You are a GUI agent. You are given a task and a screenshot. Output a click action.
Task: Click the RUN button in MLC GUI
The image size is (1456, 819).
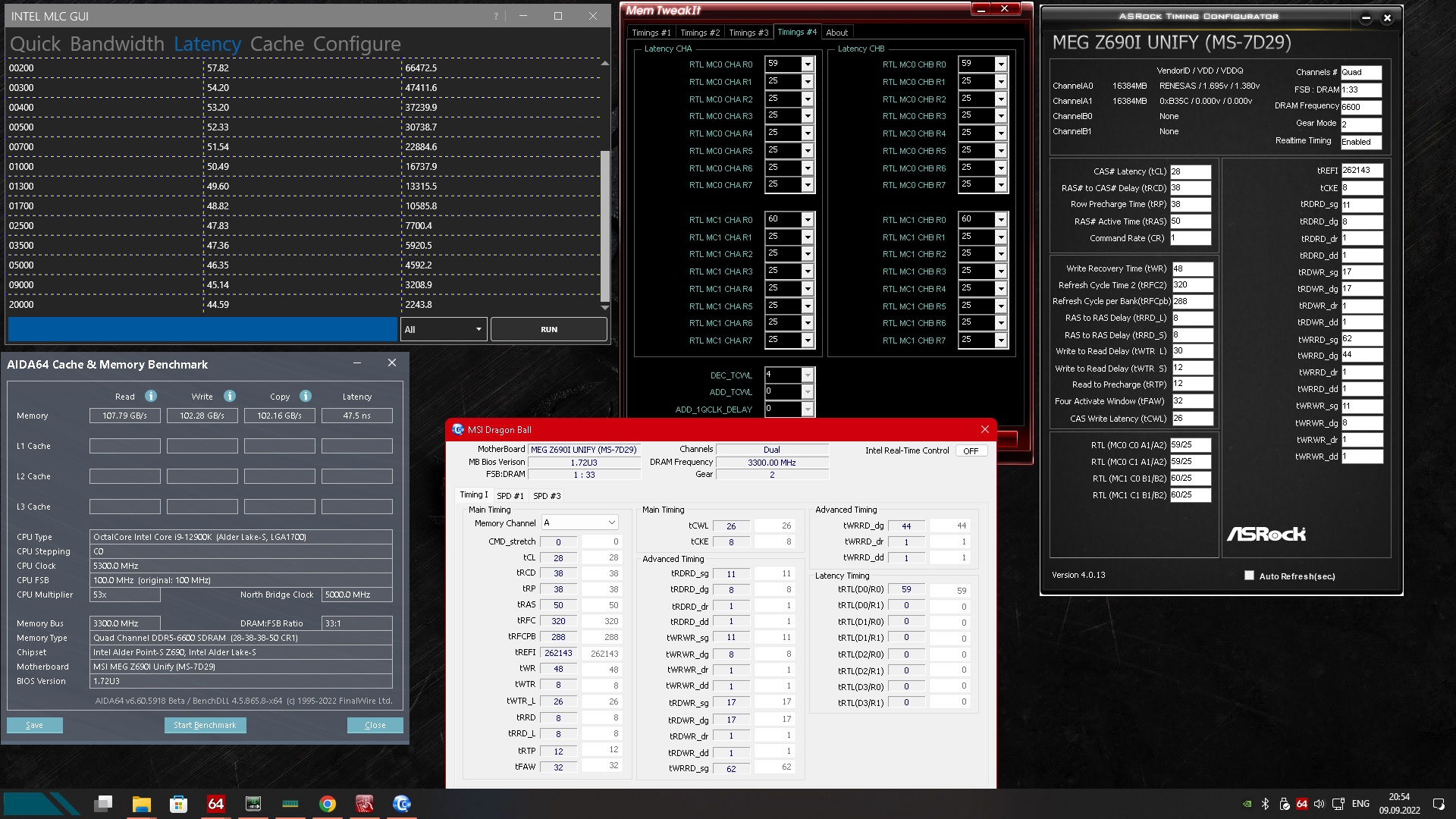point(548,329)
